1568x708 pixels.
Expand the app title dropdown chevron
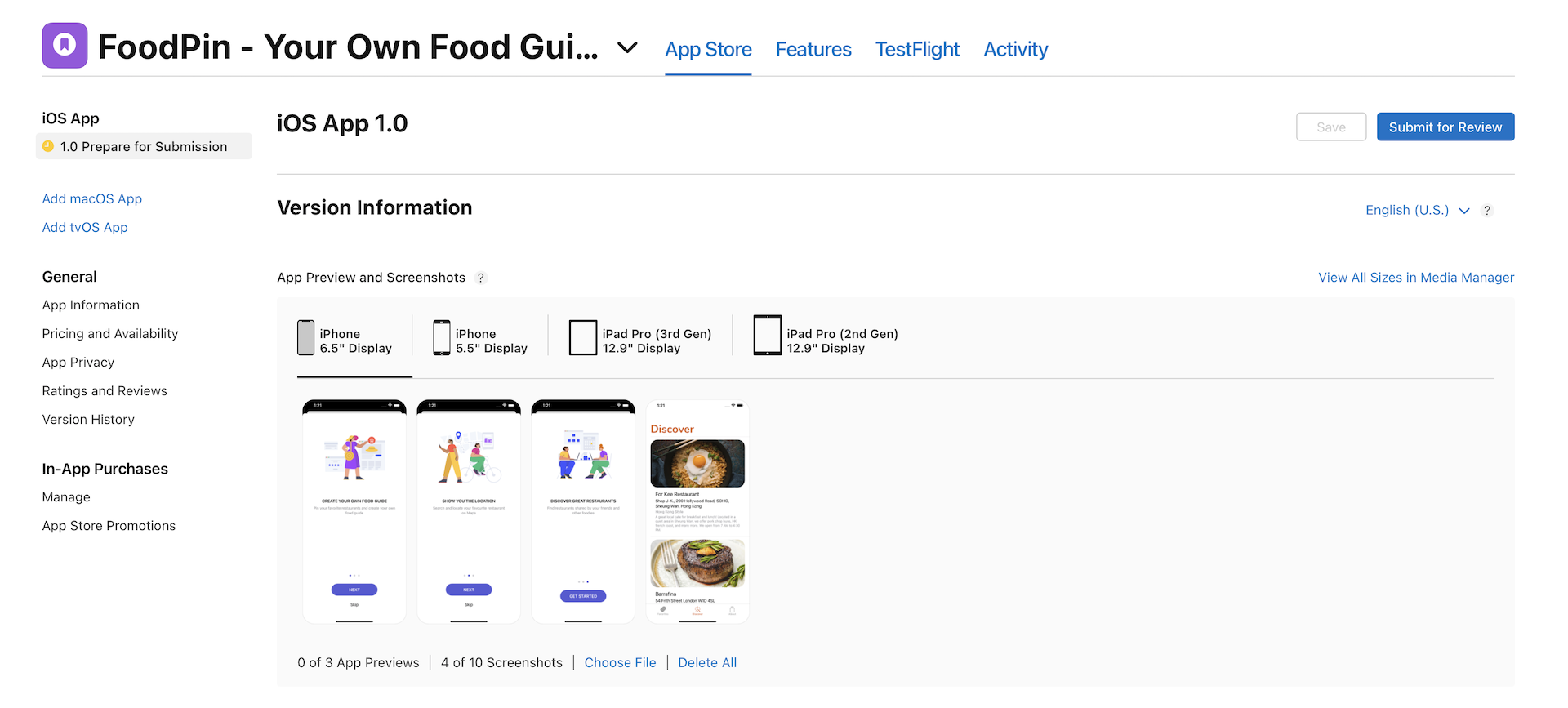pos(626,47)
